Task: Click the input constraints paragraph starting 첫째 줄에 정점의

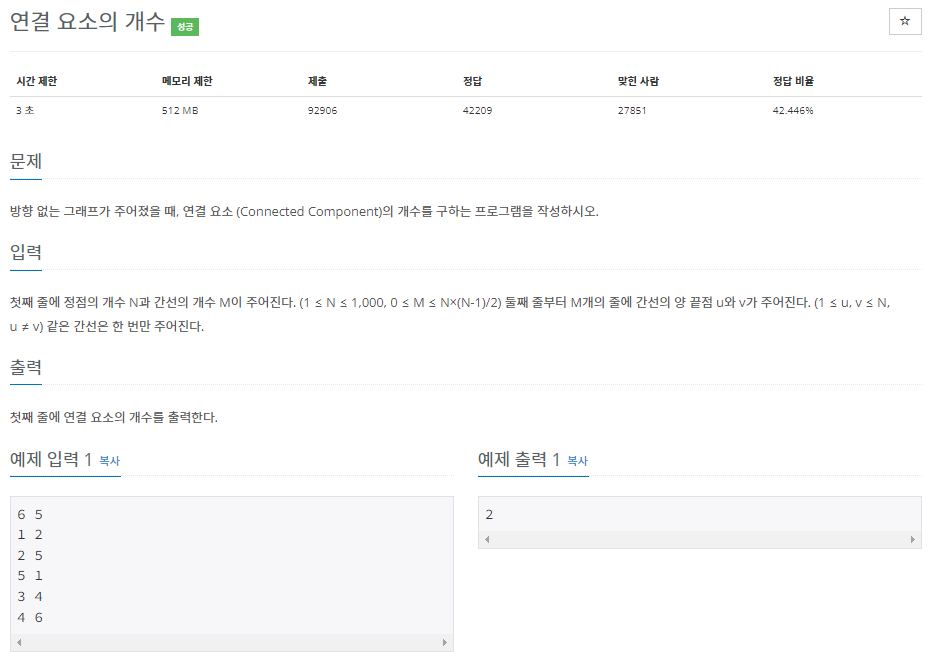Action: 450,314
